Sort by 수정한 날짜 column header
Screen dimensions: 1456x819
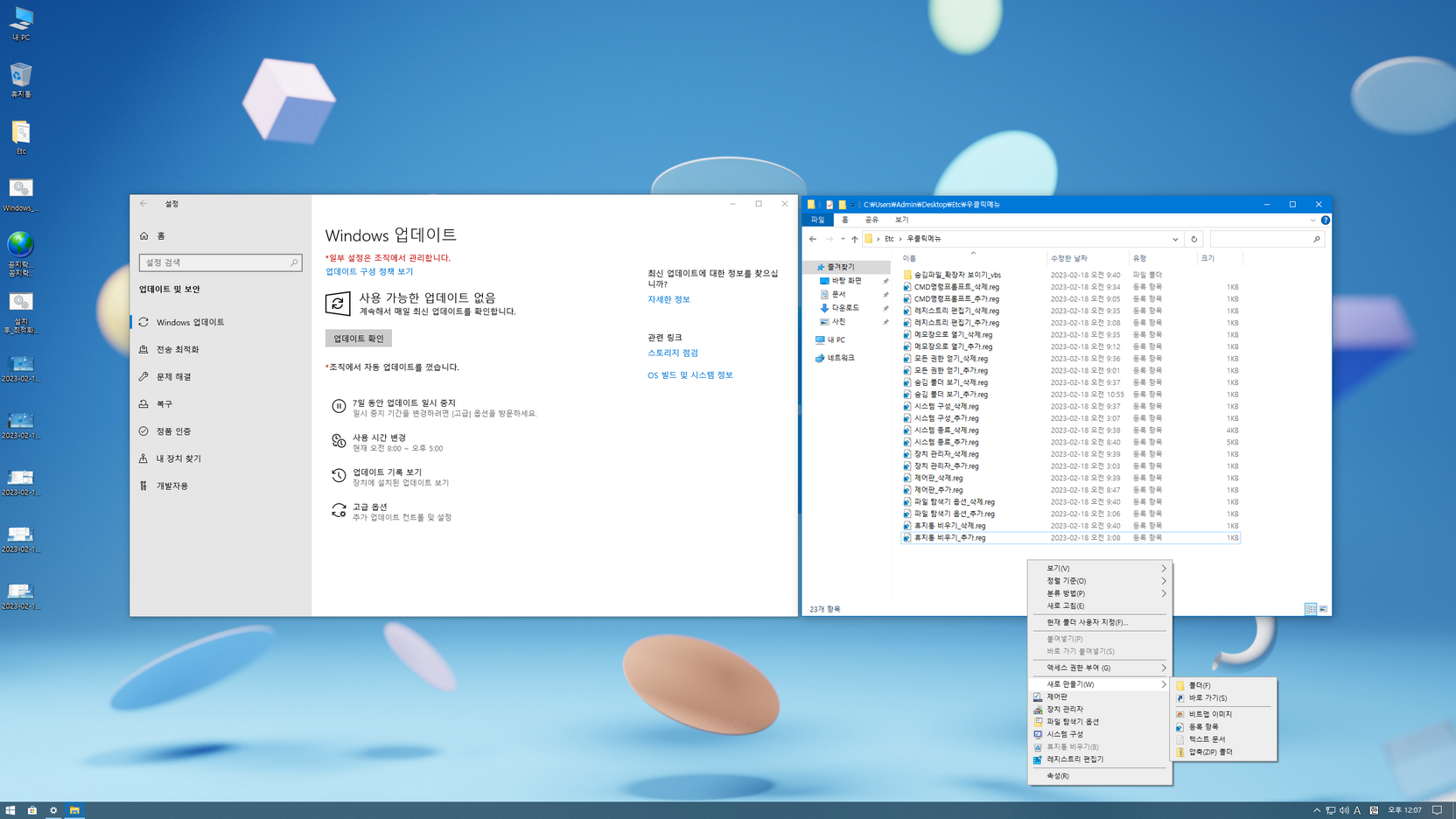coord(1086,258)
